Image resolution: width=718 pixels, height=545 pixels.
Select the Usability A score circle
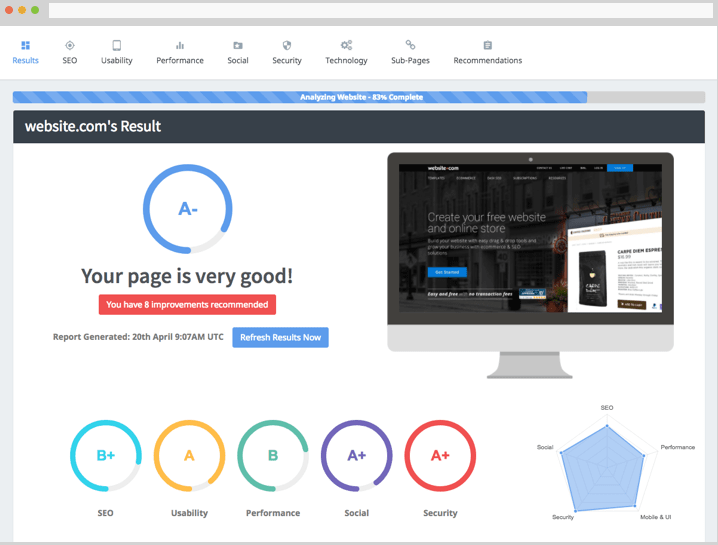189,456
